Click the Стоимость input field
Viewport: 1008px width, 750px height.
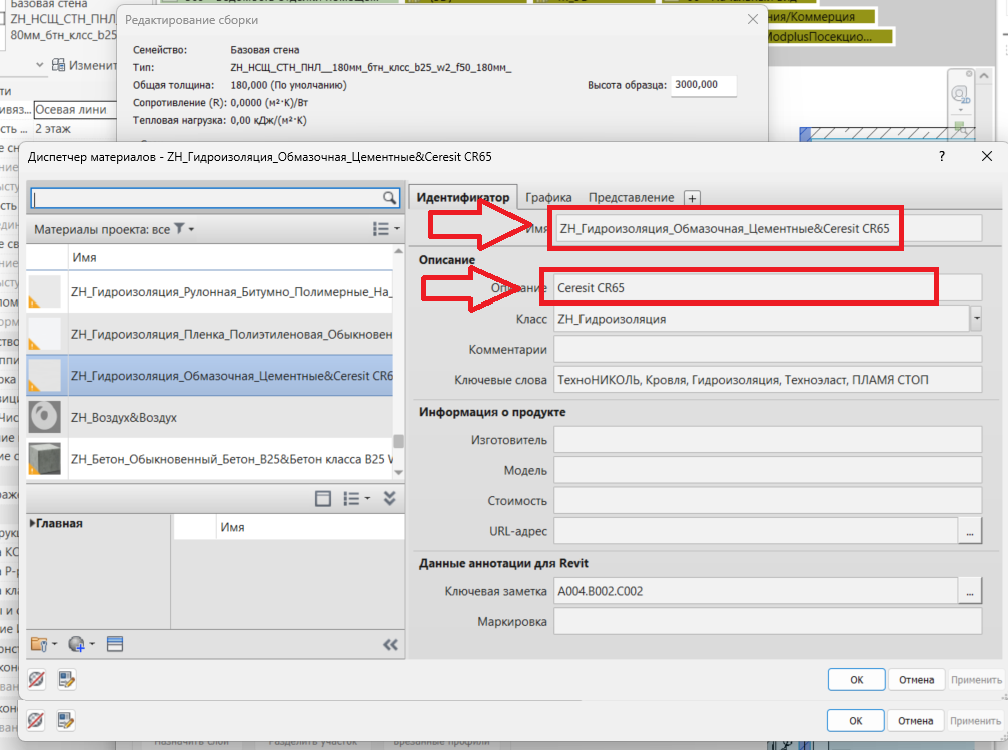[x=768, y=501]
